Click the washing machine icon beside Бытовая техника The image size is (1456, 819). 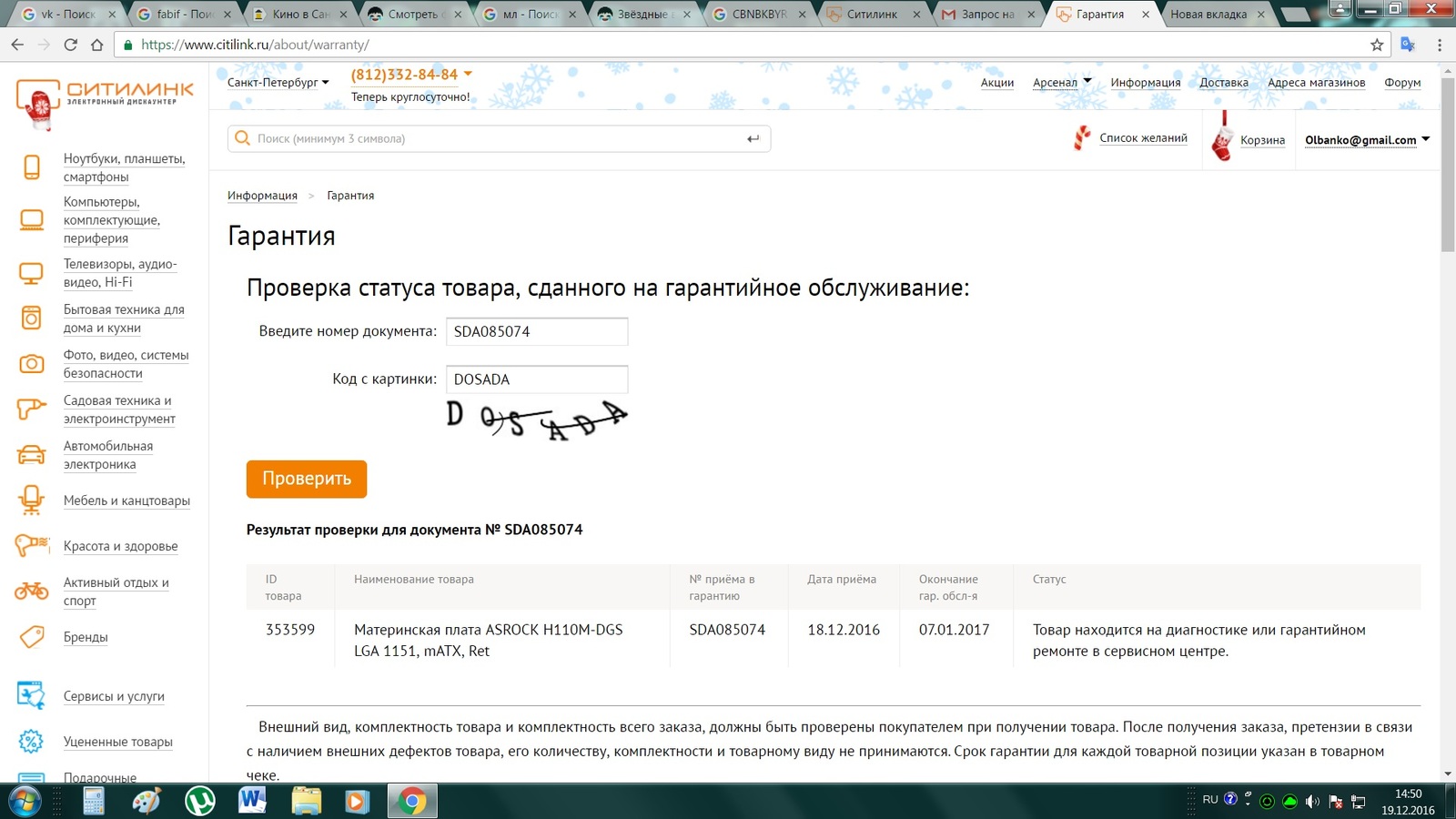point(32,318)
